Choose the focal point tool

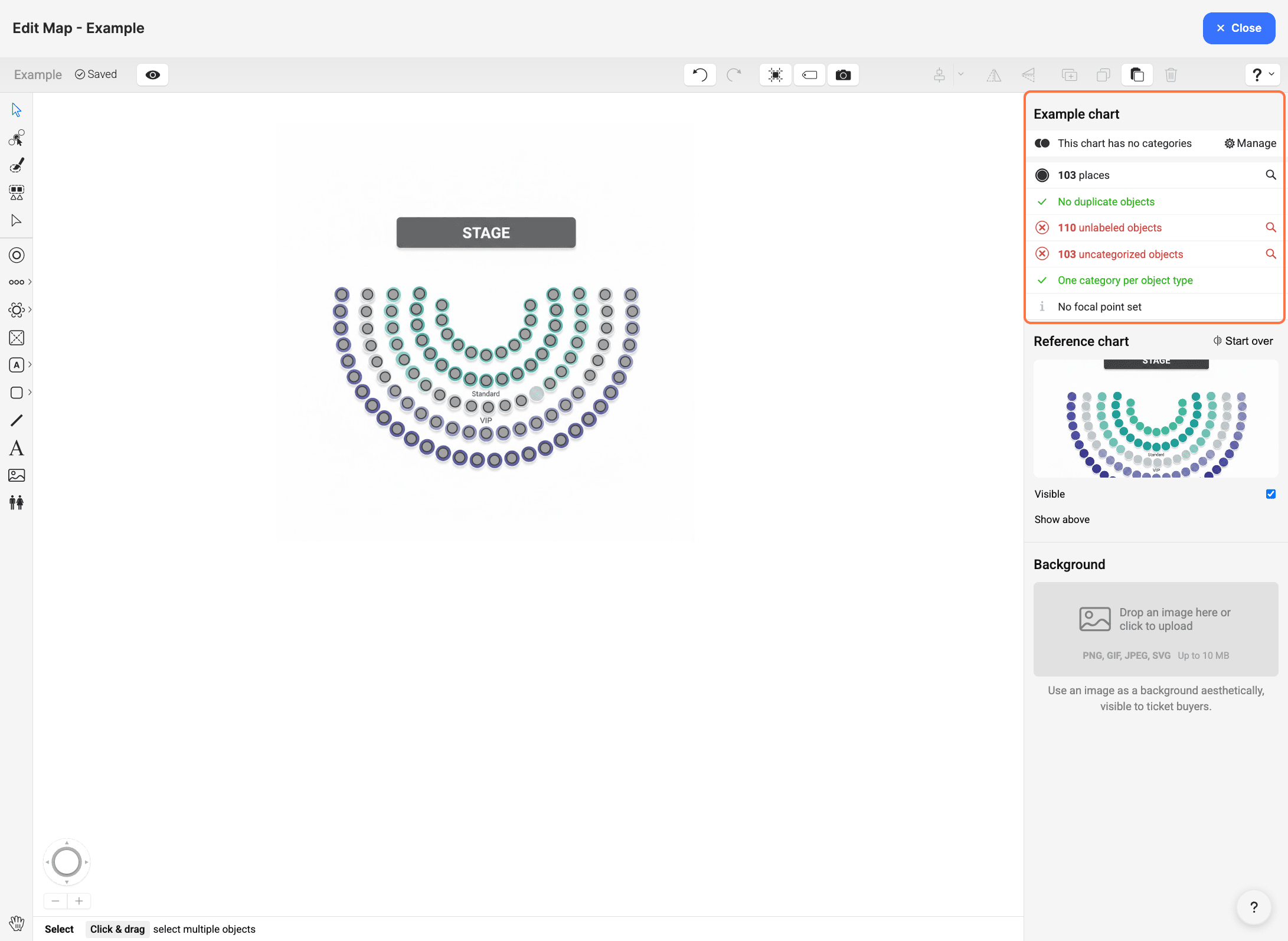click(x=17, y=255)
